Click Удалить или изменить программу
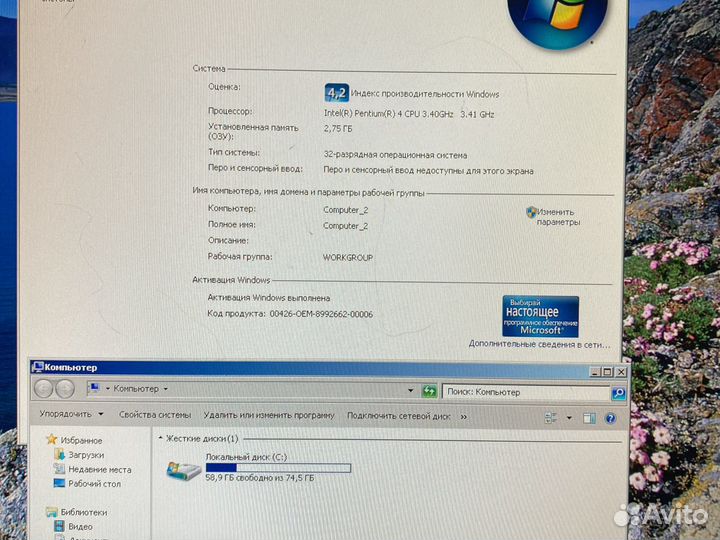Image resolution: width=720 pixels, height=540 pixels. 269,415
